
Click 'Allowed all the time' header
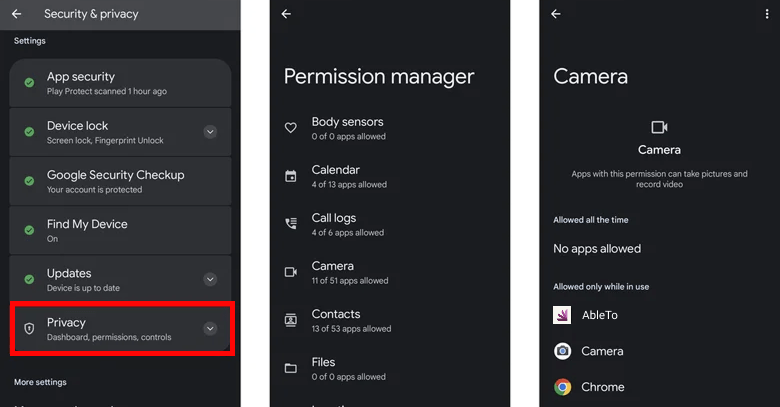pos(590,220)
